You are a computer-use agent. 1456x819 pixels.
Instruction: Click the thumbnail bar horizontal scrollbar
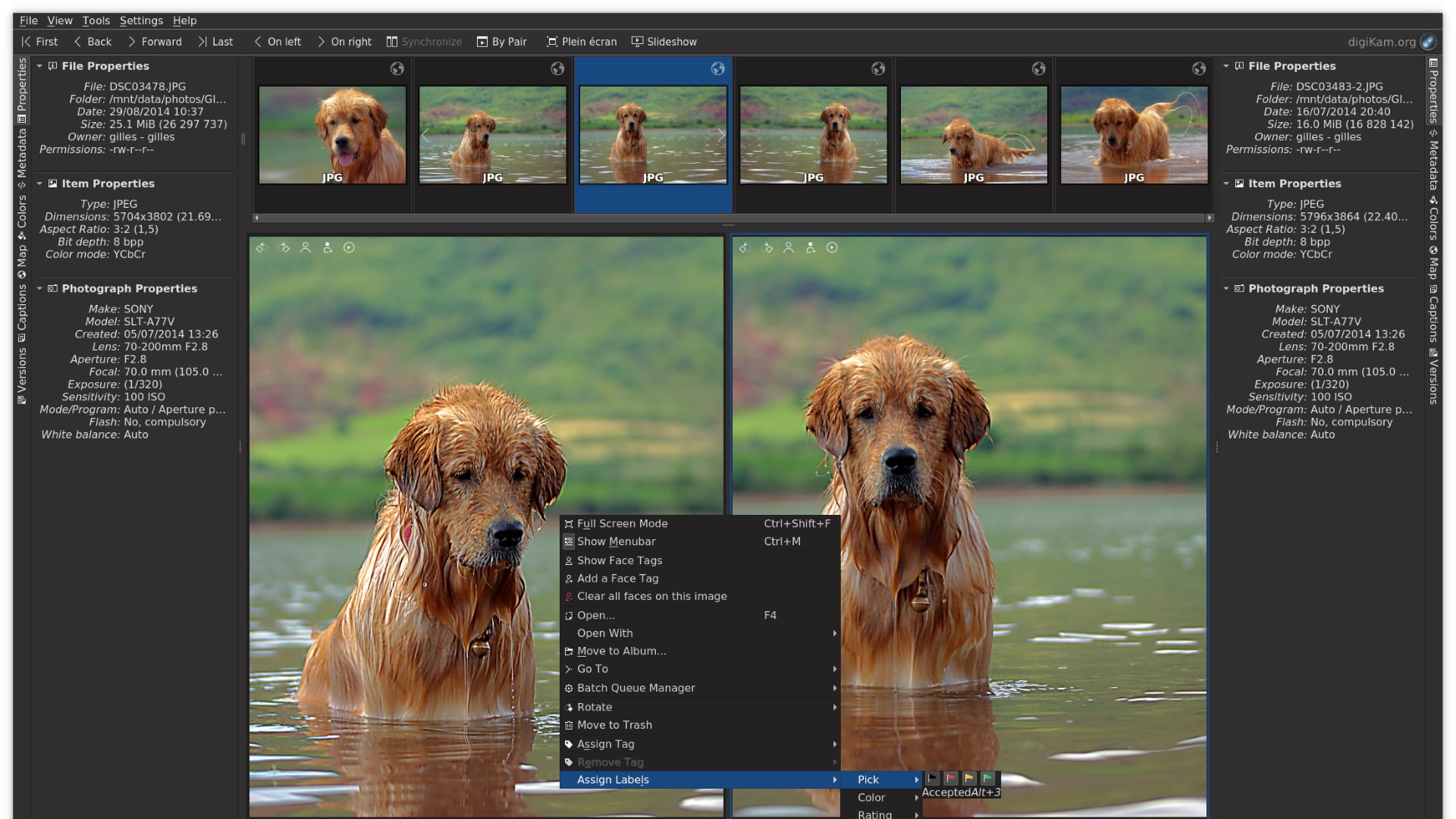[x=731, y=218]
